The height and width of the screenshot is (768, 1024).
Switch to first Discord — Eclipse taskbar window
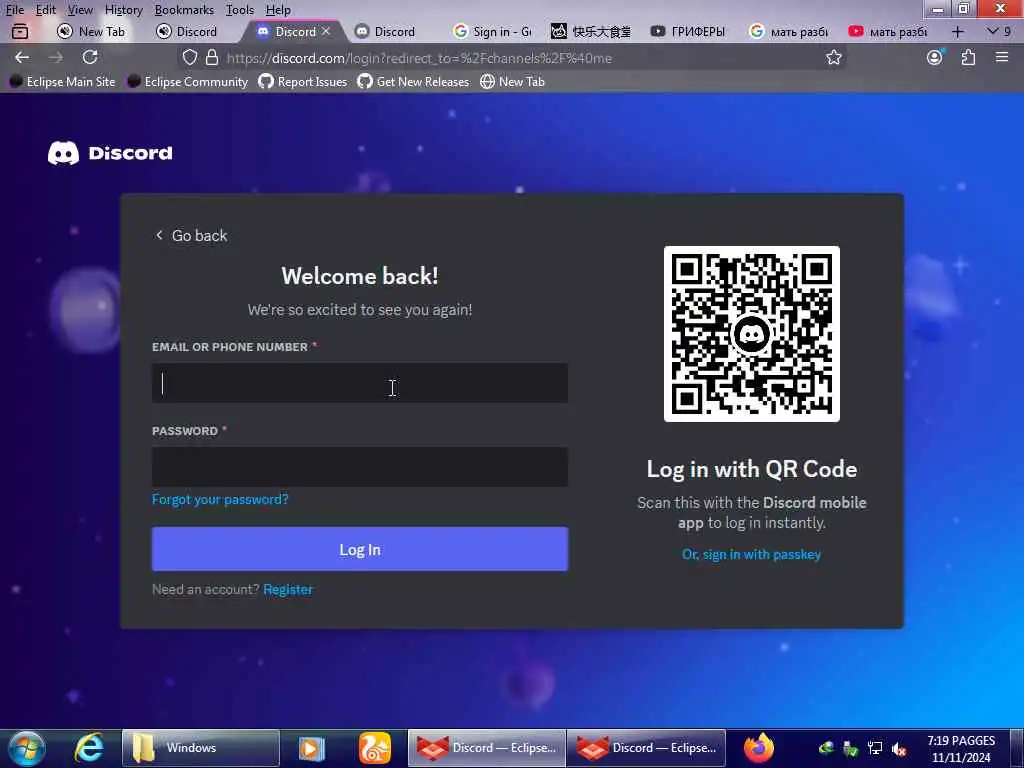coord(487,748)
